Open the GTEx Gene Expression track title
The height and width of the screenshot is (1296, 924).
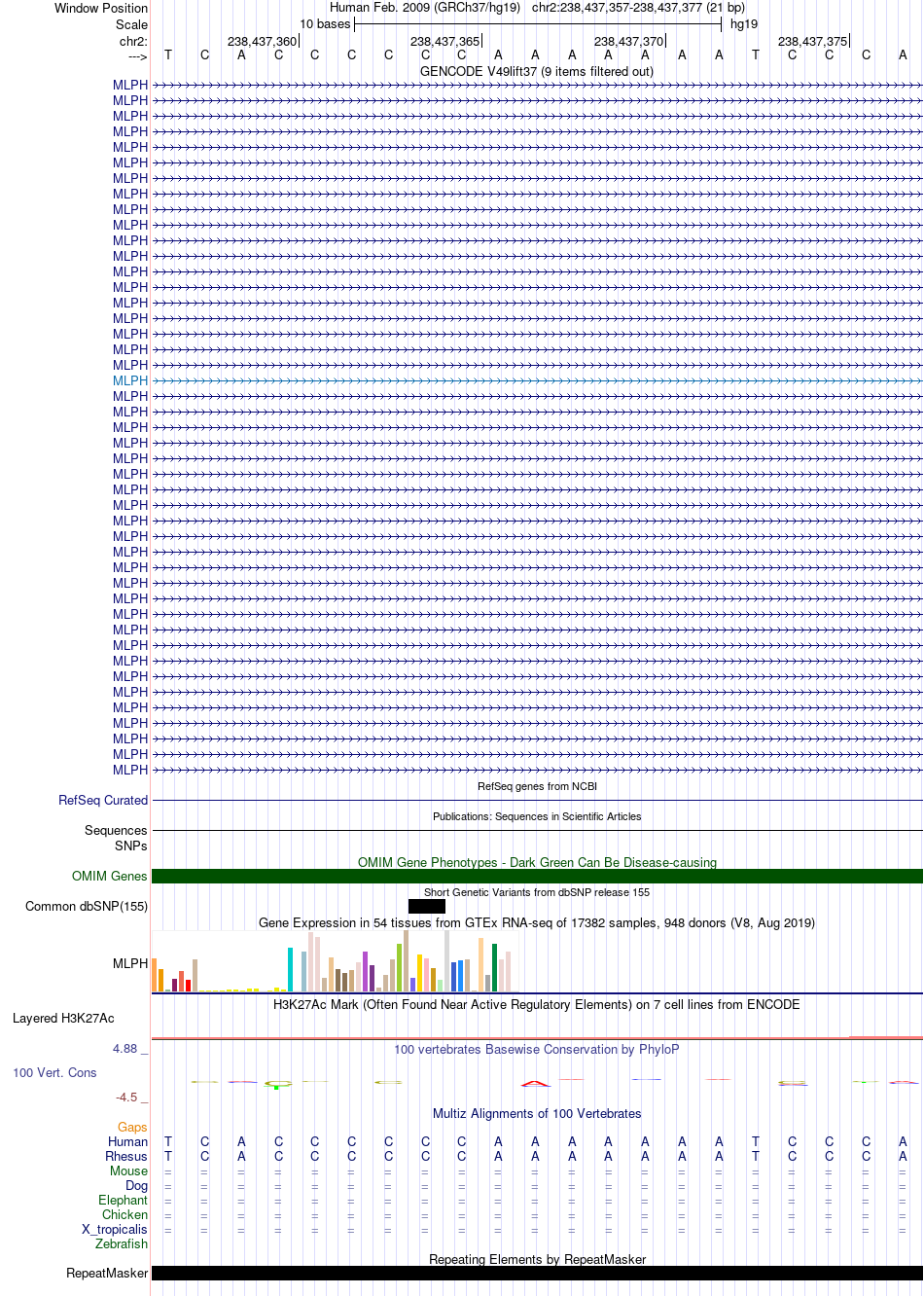[x=537, y=923]
